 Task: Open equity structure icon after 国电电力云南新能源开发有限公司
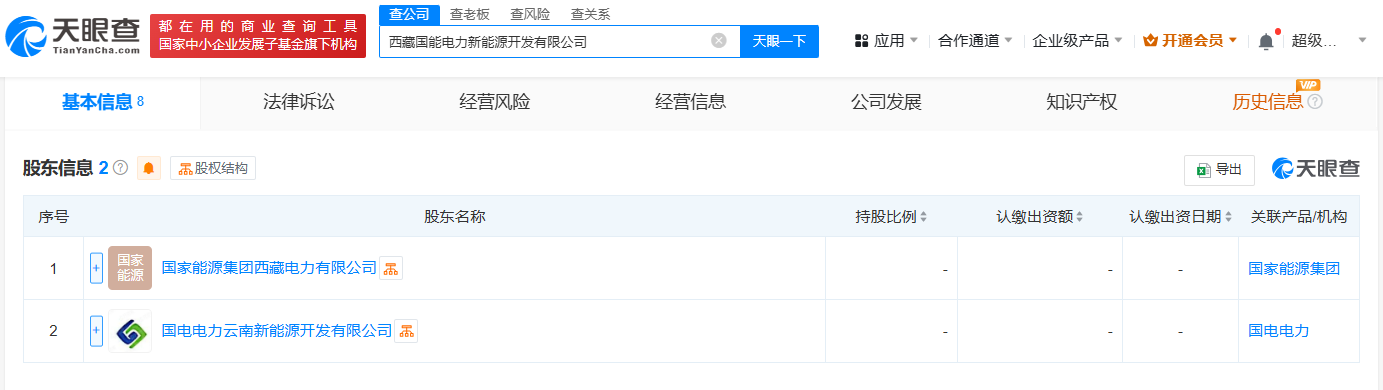[406, 331]
